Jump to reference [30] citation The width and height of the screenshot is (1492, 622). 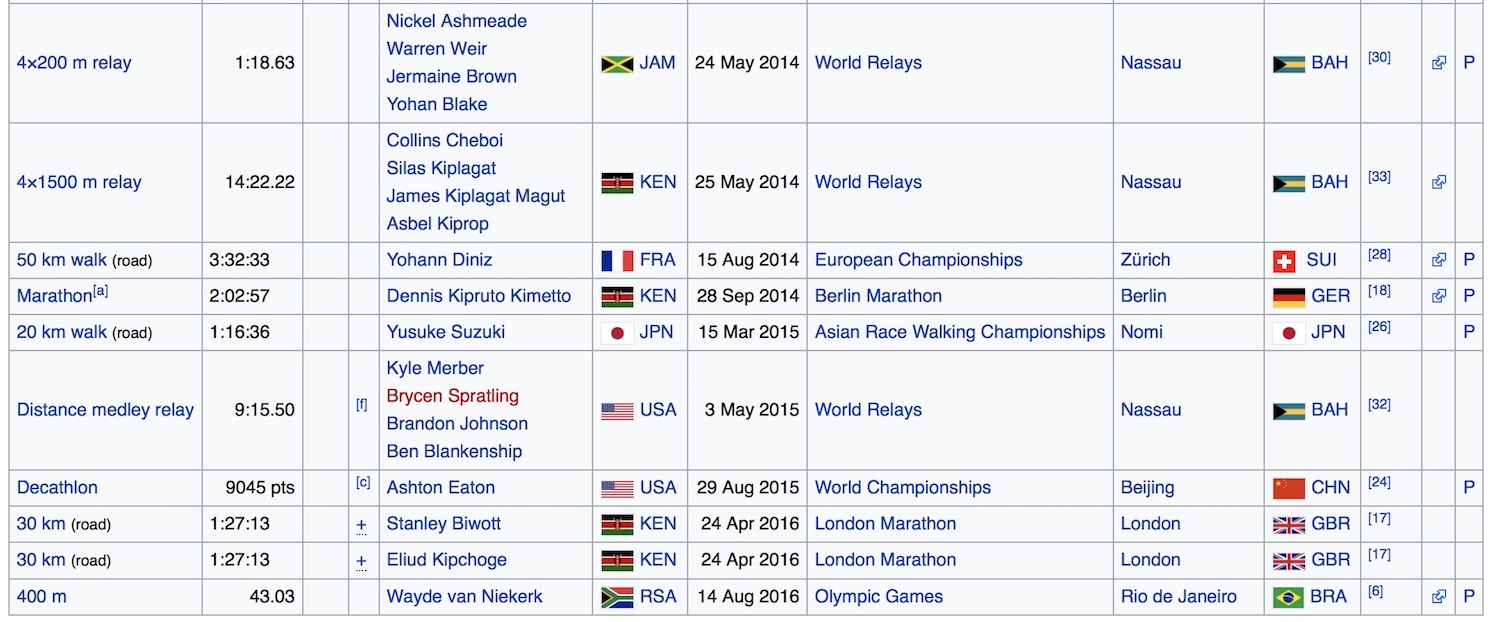click(x=1379, y=58)
